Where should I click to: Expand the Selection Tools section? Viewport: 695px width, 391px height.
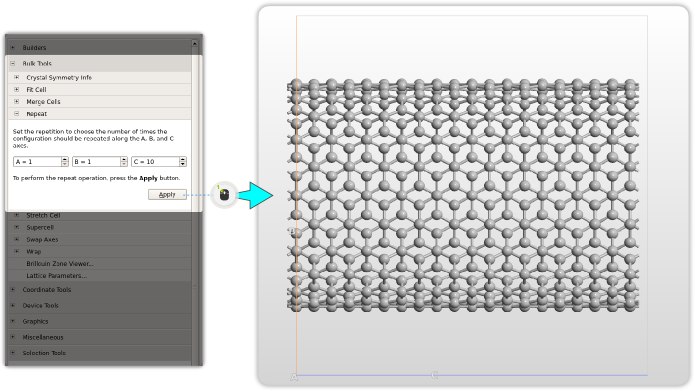pyautogui.click(x=12, y=353)
